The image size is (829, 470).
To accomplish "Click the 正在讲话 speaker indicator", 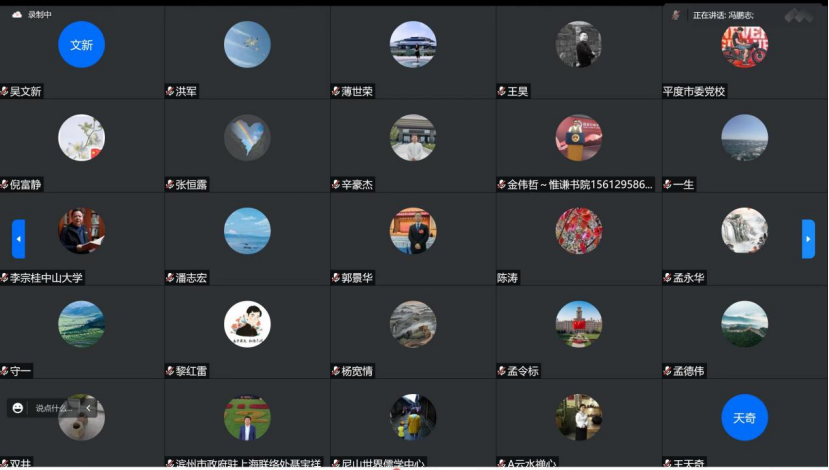I will [723, 15].
